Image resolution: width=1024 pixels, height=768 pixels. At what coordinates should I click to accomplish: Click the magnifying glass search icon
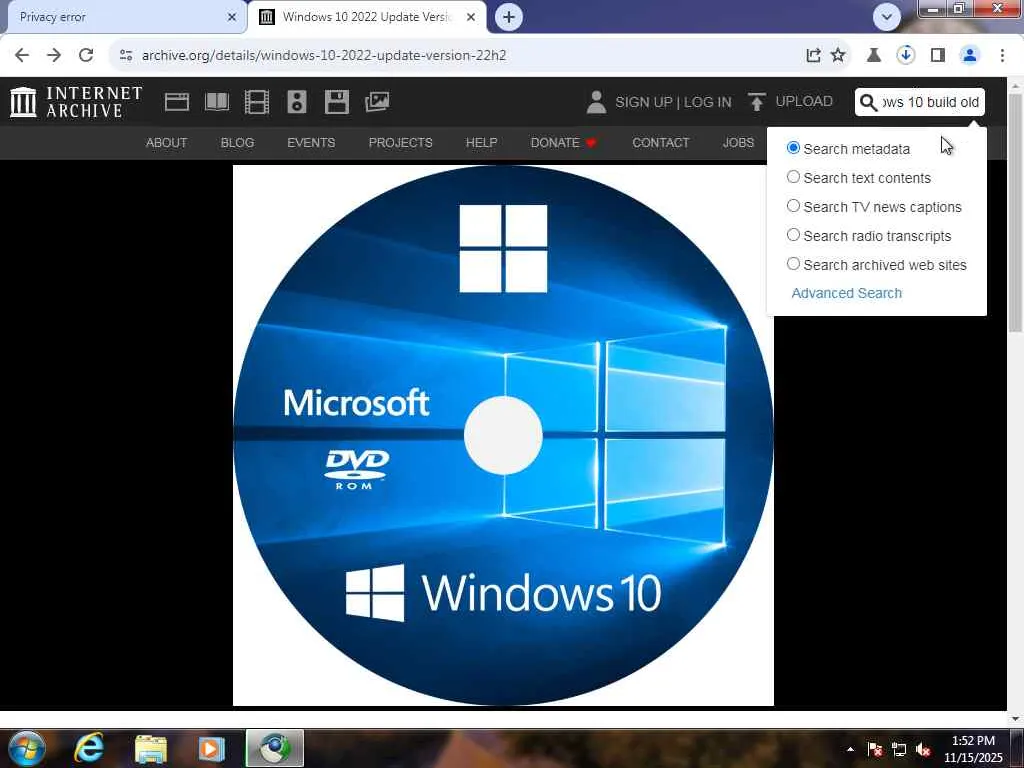pos(868,103)
